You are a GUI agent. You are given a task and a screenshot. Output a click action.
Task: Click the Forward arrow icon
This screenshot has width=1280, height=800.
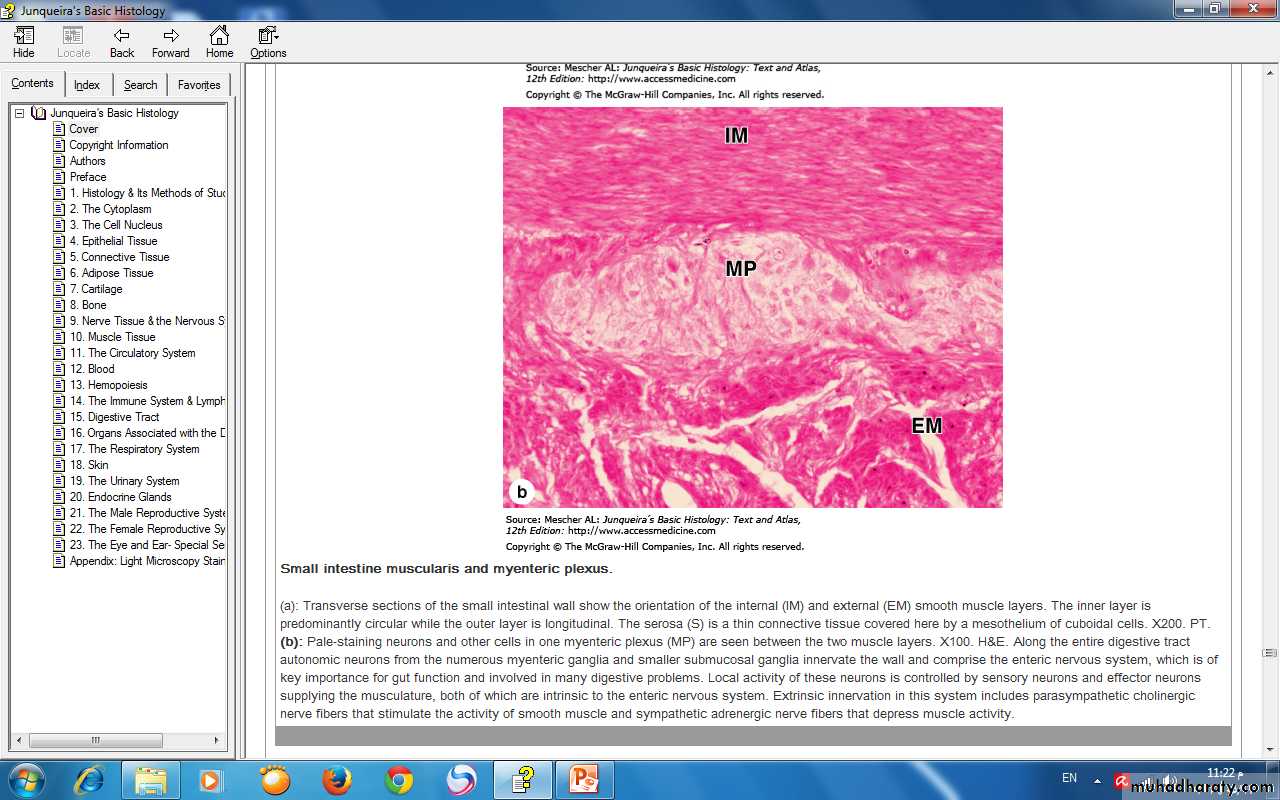pos(170,42)
